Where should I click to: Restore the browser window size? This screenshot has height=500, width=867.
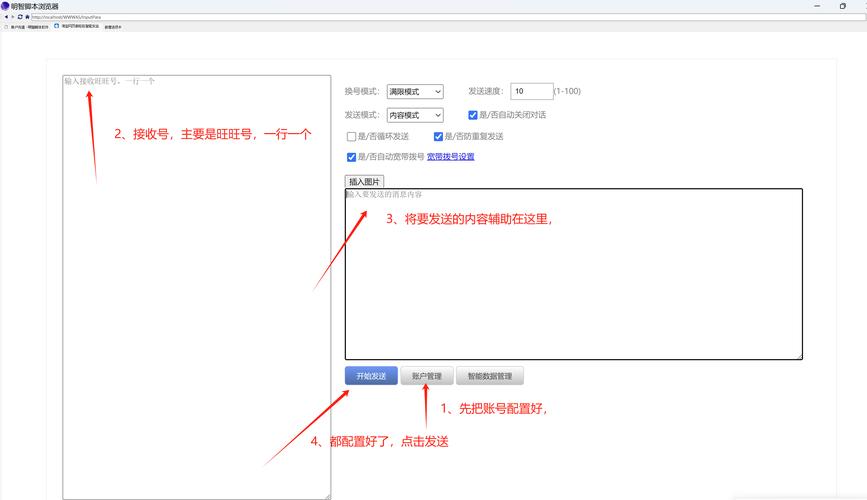pyautogui.click(x=842, y=5)
